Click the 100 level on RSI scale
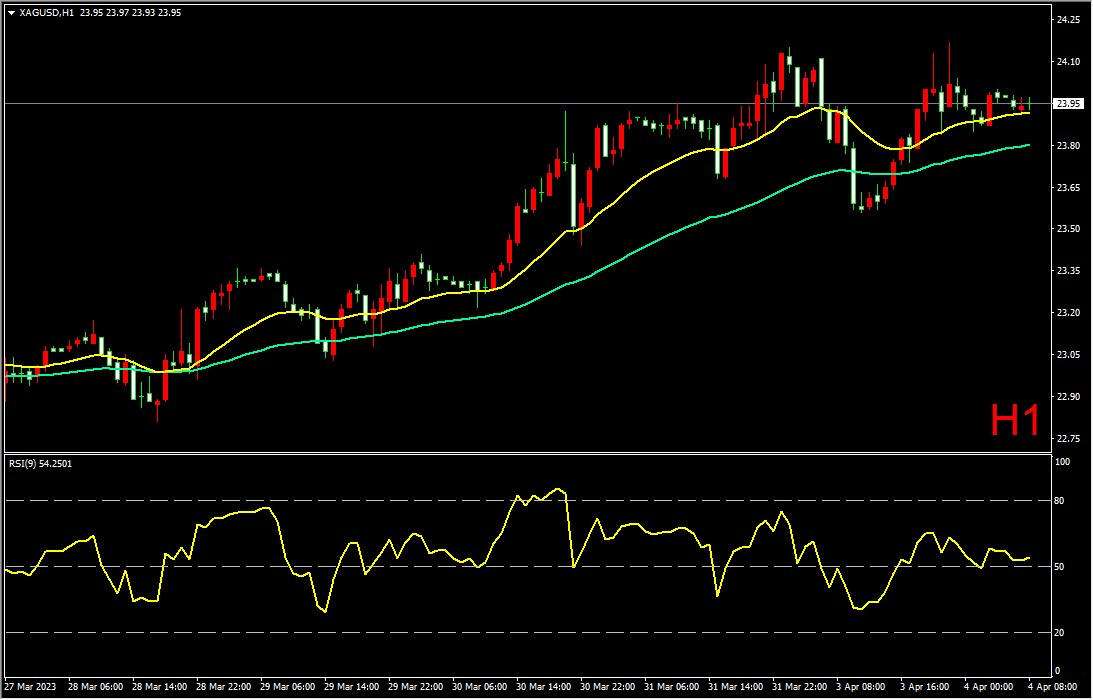Viewport: 1093px width, 700px height. tap(1063, 462)
